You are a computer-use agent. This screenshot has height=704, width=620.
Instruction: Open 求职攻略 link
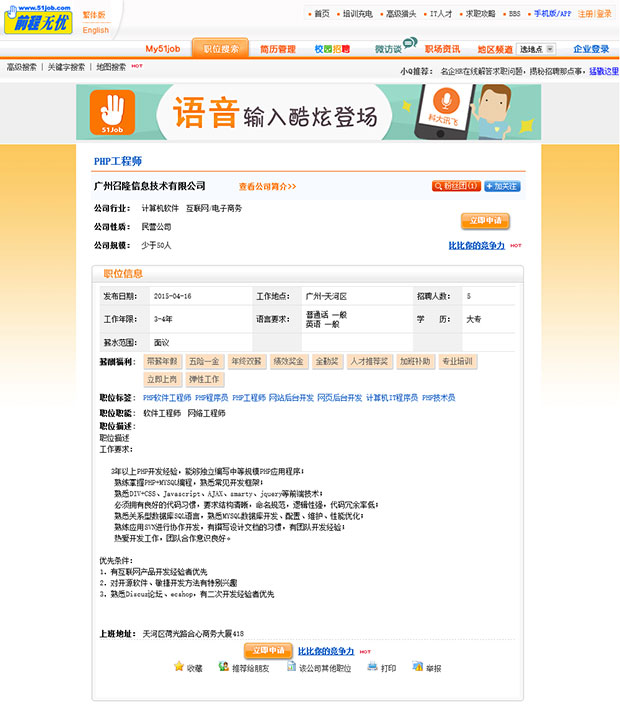tap(480, 14)
